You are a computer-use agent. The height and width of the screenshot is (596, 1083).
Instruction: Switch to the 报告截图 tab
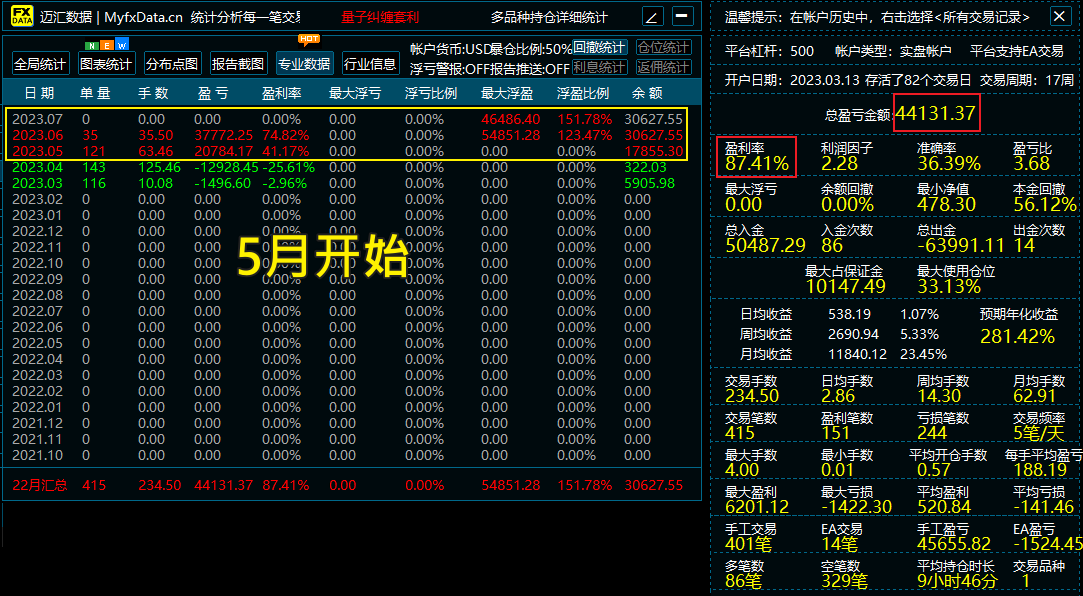(237, 62)
